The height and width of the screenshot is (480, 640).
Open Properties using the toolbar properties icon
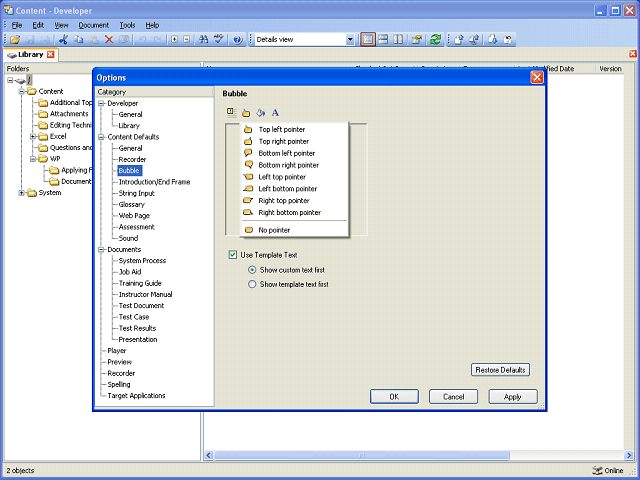tap(416, 39)
